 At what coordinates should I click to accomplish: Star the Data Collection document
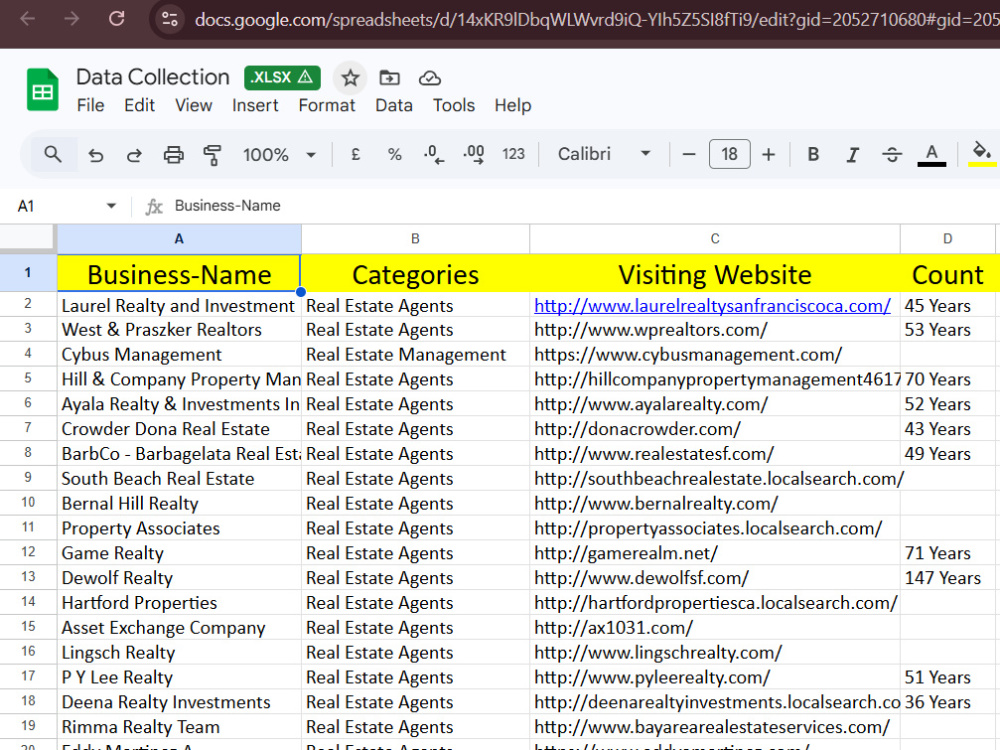click(349, 78)
